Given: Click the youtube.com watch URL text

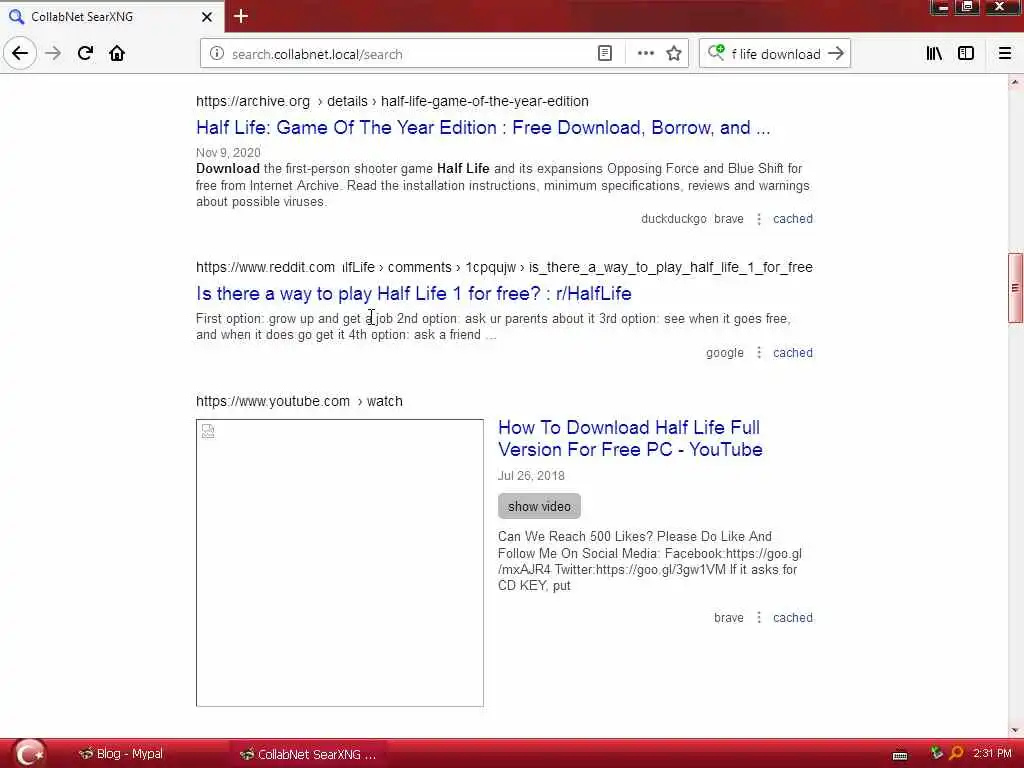Looking at the screenshot, I should [x=299, y=401].
